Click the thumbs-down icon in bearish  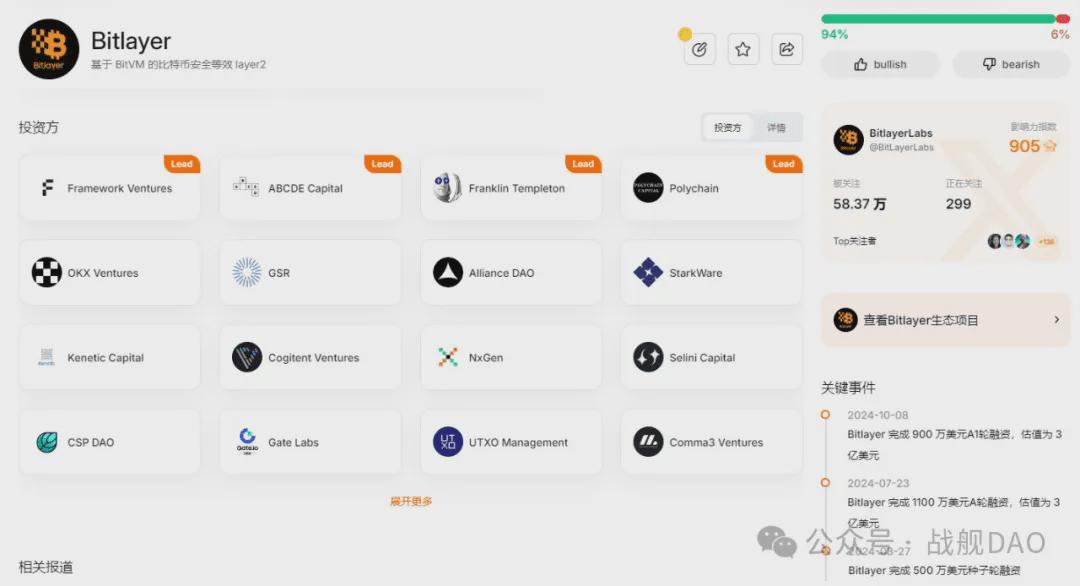pyautogui.click(x=989, y=64)
